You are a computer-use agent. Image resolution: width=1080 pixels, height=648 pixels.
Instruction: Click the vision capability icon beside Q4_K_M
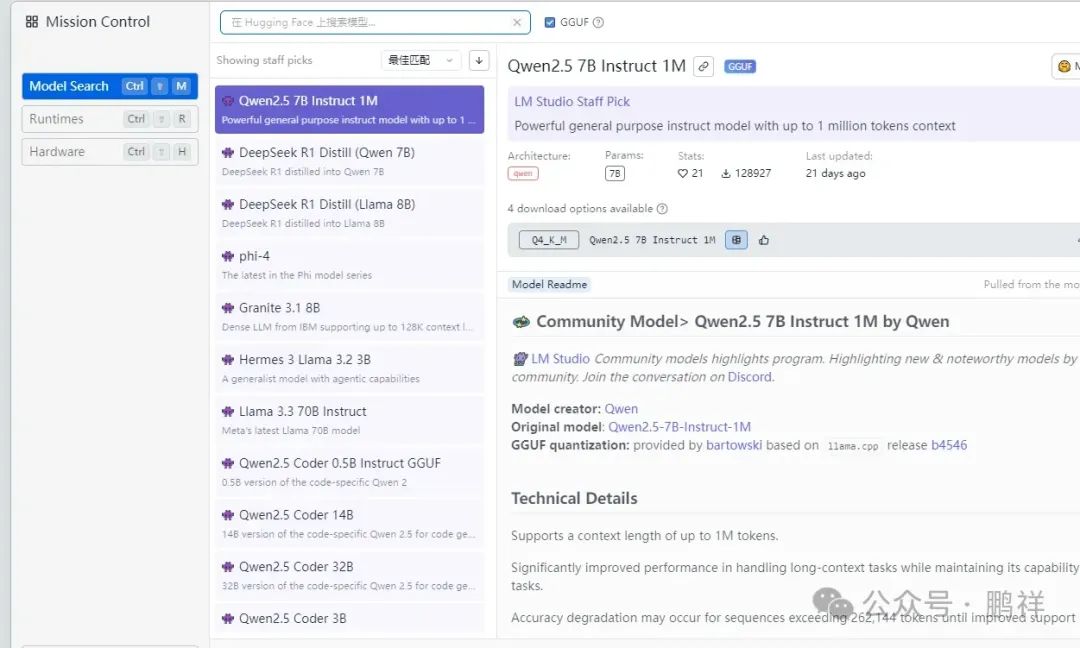tap(736, 240)
